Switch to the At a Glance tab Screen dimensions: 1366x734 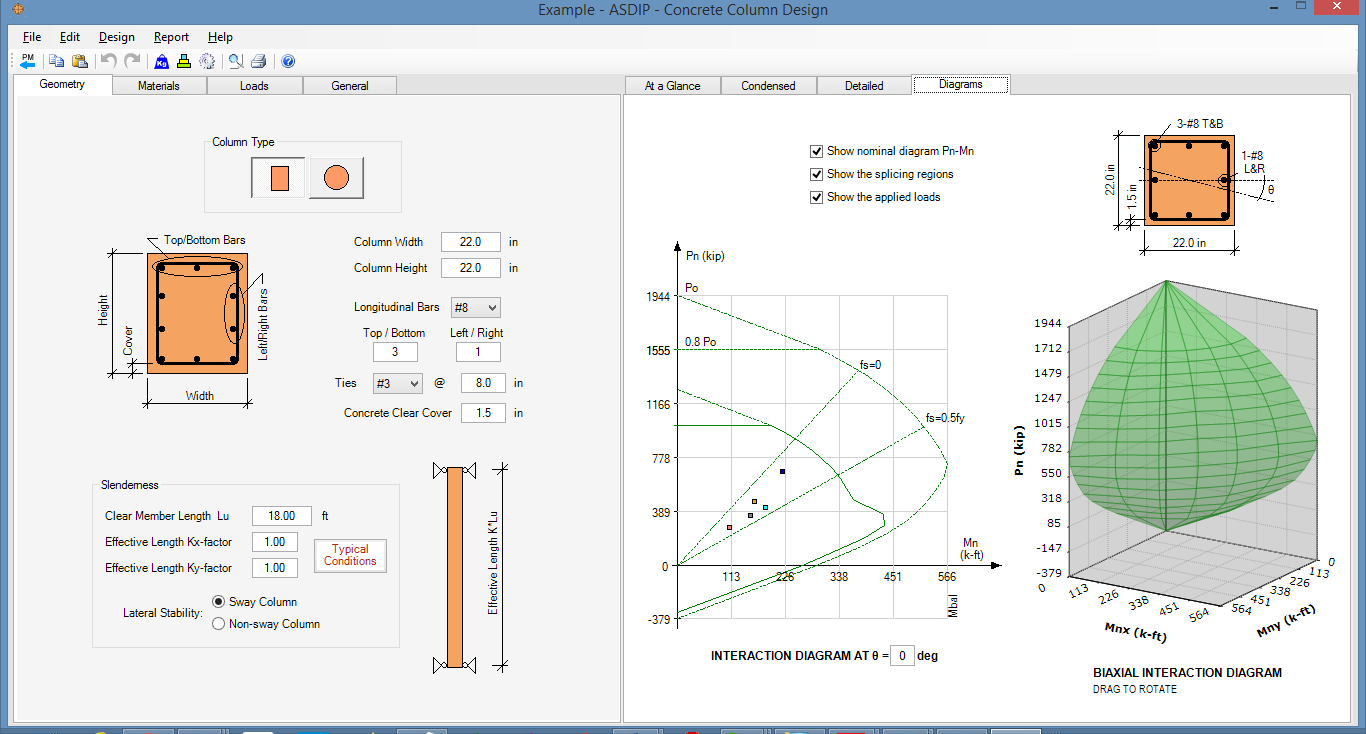[672, 85]
